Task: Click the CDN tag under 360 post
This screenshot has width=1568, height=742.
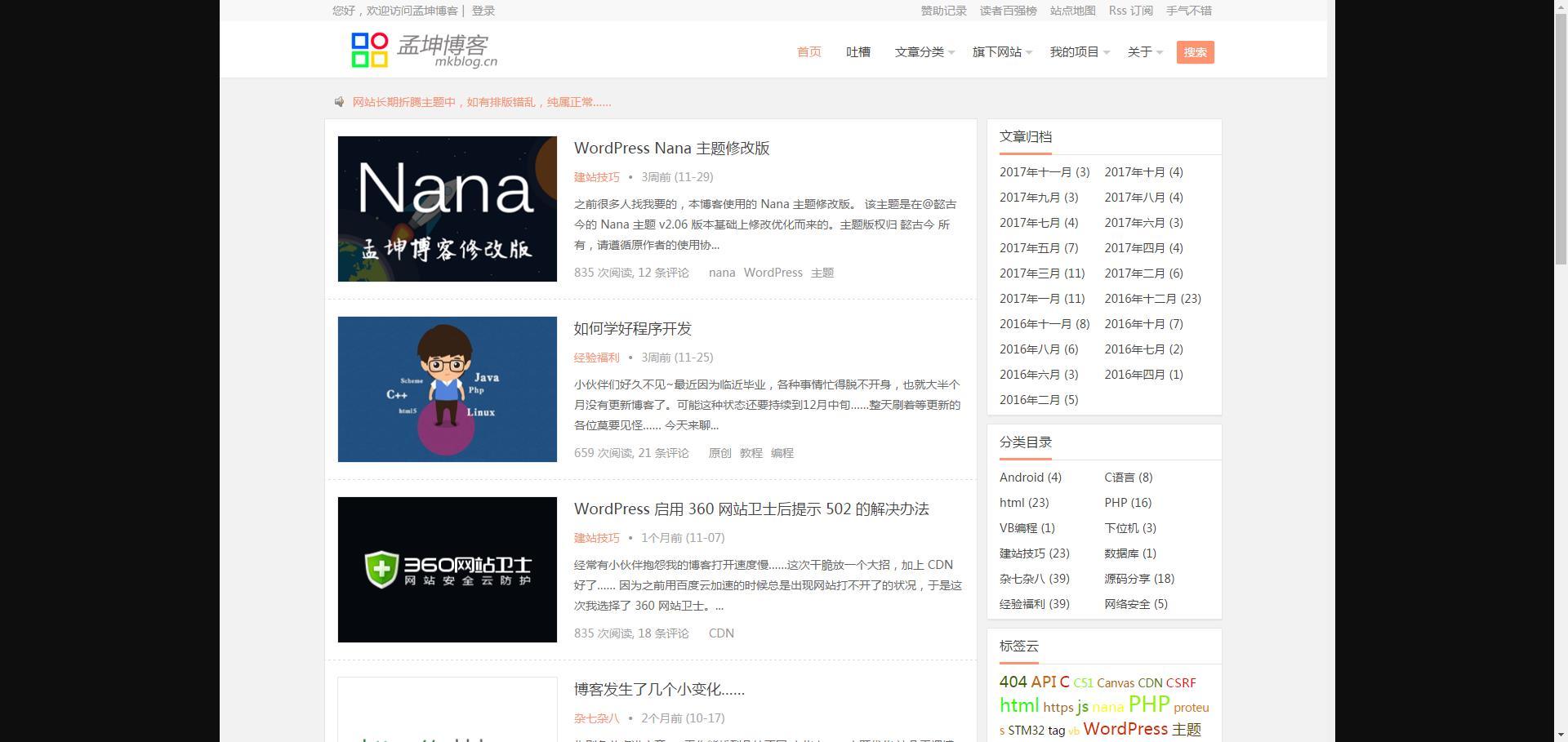Action: [721, 633]
